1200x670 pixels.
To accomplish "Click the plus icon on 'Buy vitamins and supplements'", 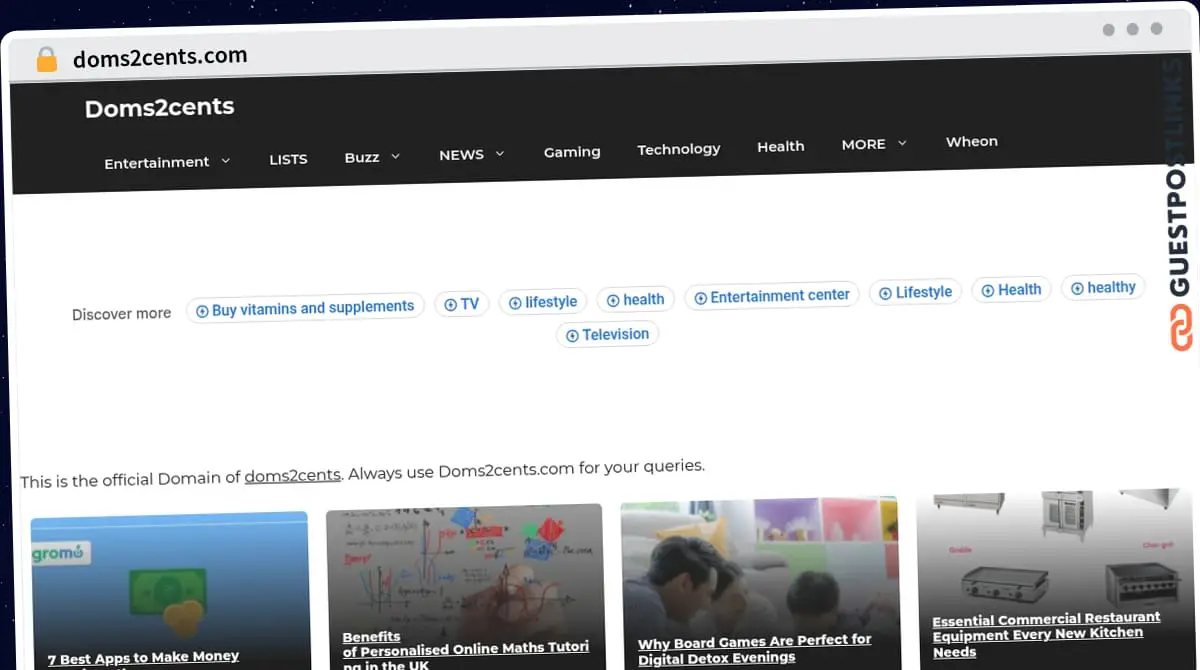I will 201,307.
